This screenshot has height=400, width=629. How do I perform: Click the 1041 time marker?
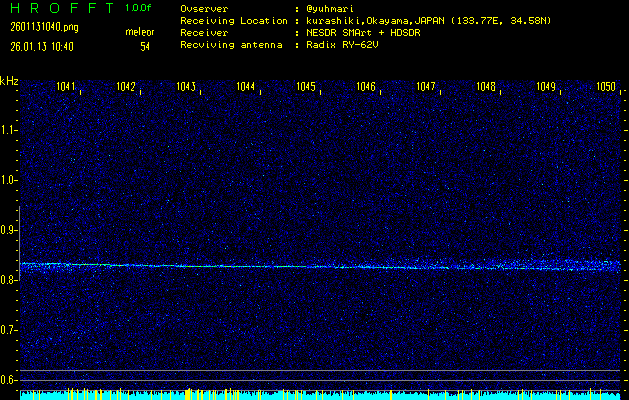point(67,87)
